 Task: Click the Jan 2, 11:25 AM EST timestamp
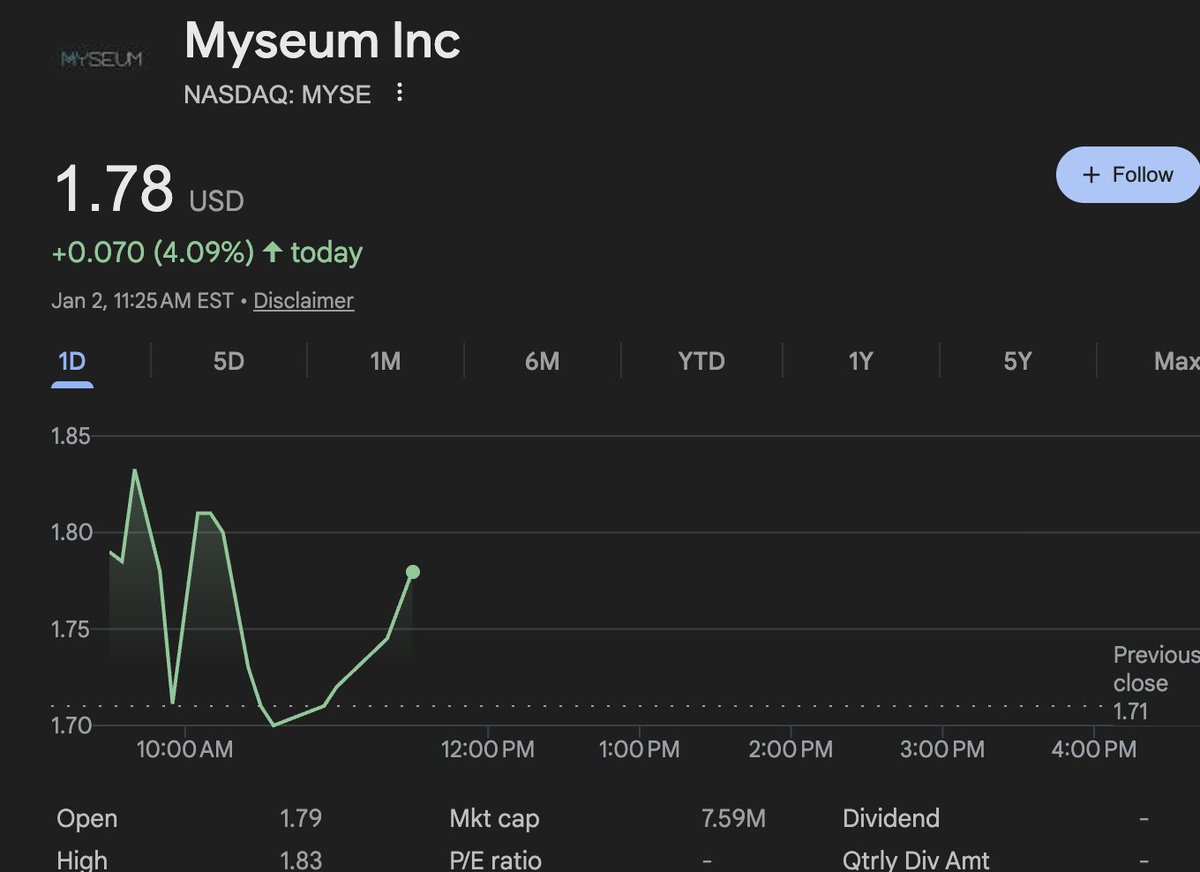click(x=143, y=301)
